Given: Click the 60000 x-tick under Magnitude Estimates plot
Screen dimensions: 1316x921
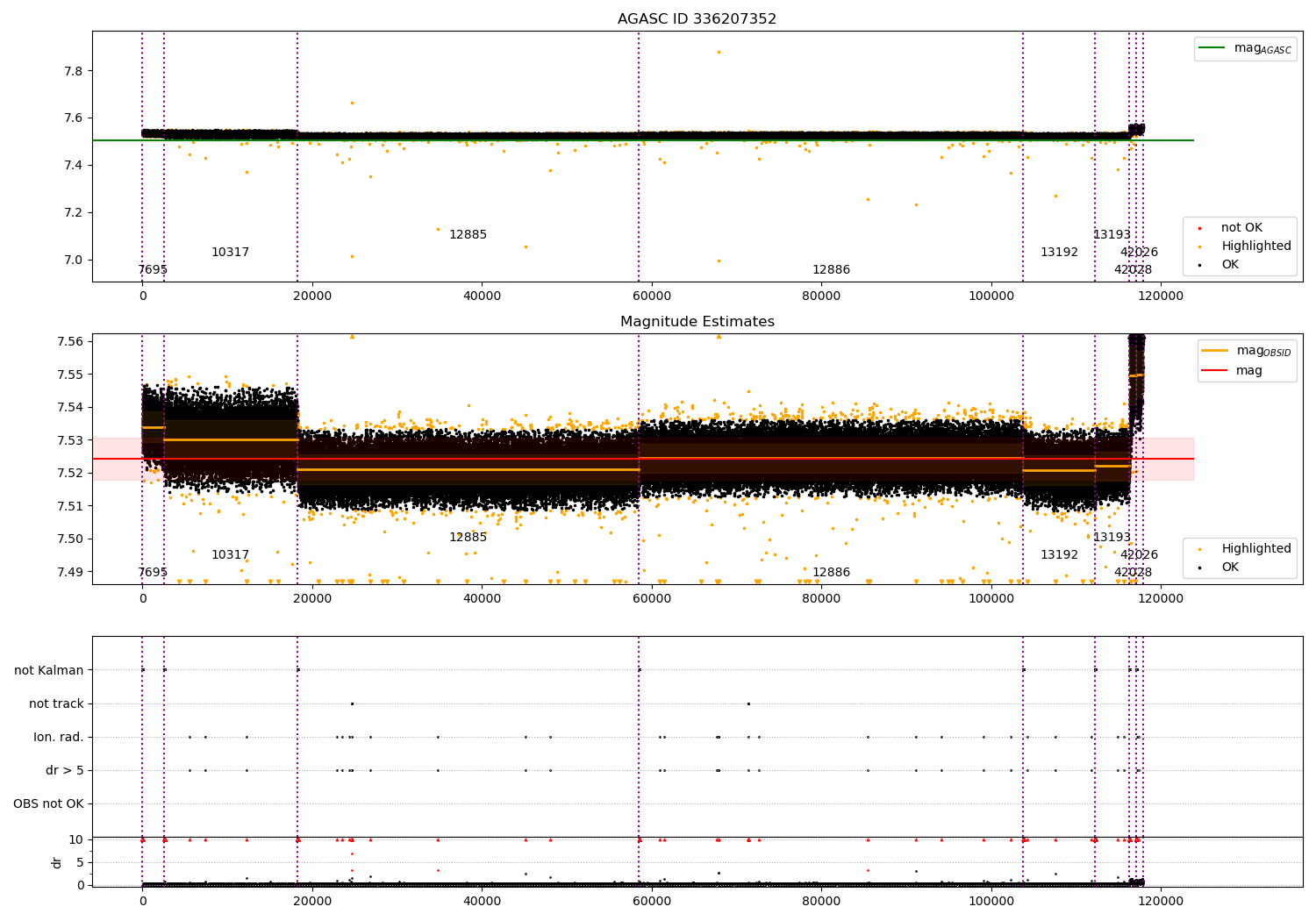Looking at the screenshot, I should pyautogui.click(x=652, y=599).
